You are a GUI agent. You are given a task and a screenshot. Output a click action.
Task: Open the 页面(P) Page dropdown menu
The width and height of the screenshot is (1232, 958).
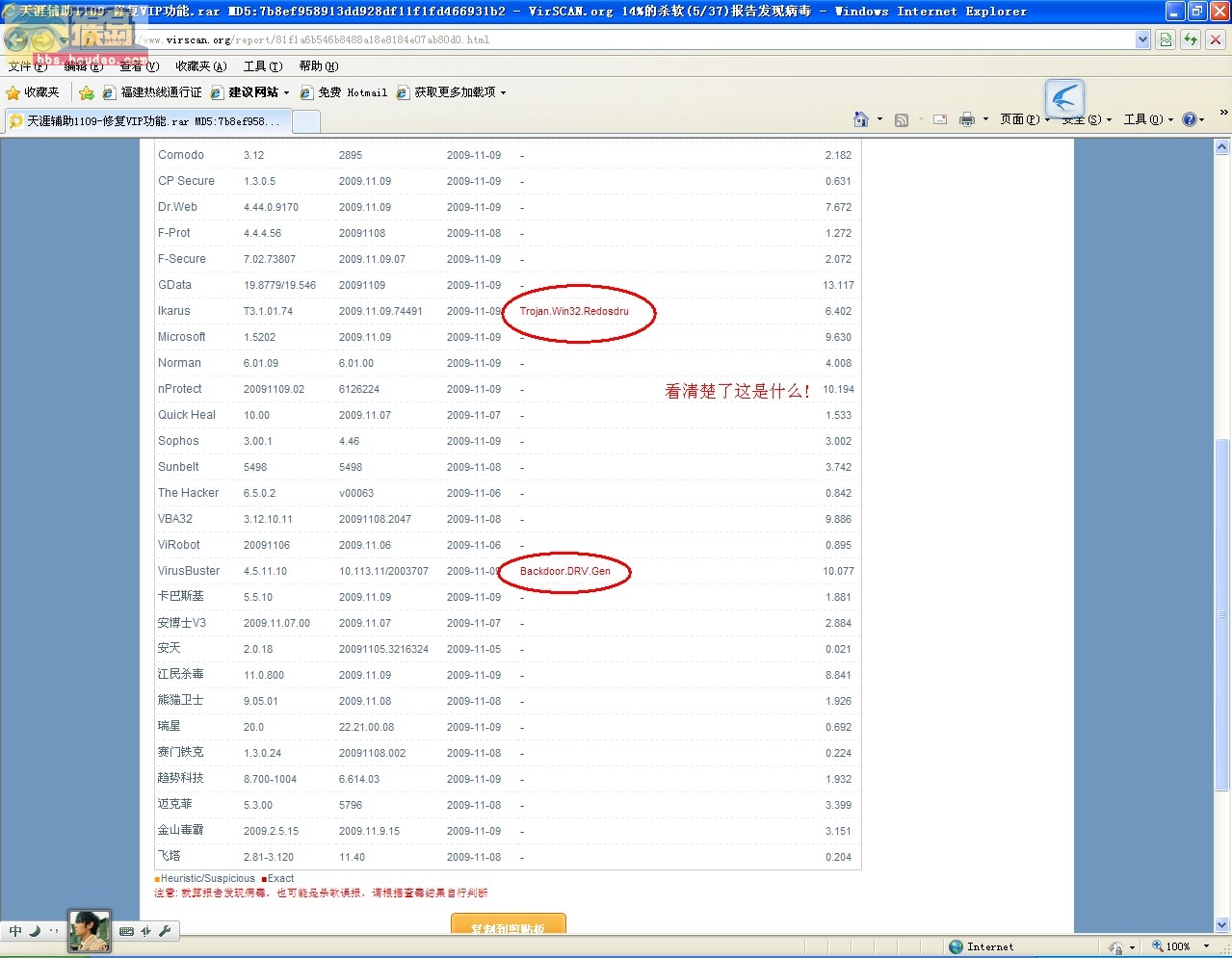tap(1025, 119)
